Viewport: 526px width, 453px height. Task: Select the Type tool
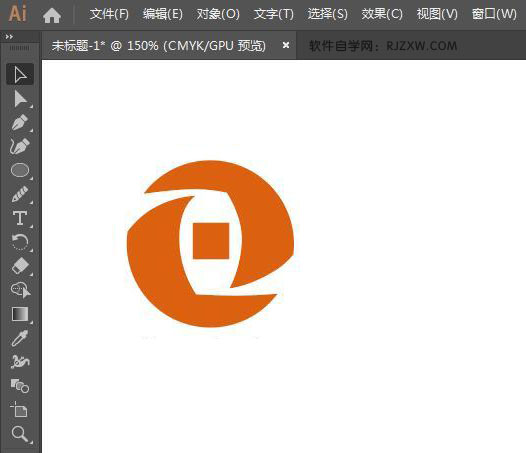click(x=20, y=218)
